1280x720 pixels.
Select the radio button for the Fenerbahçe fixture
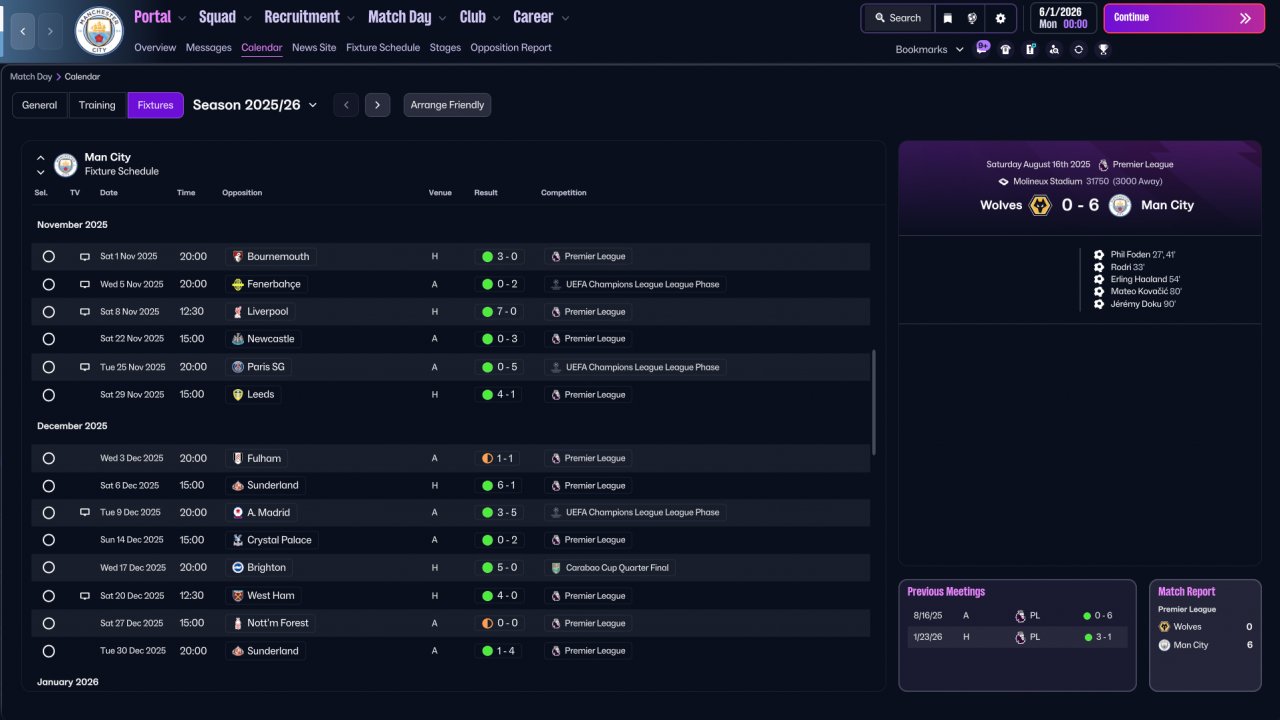point(48,284)
